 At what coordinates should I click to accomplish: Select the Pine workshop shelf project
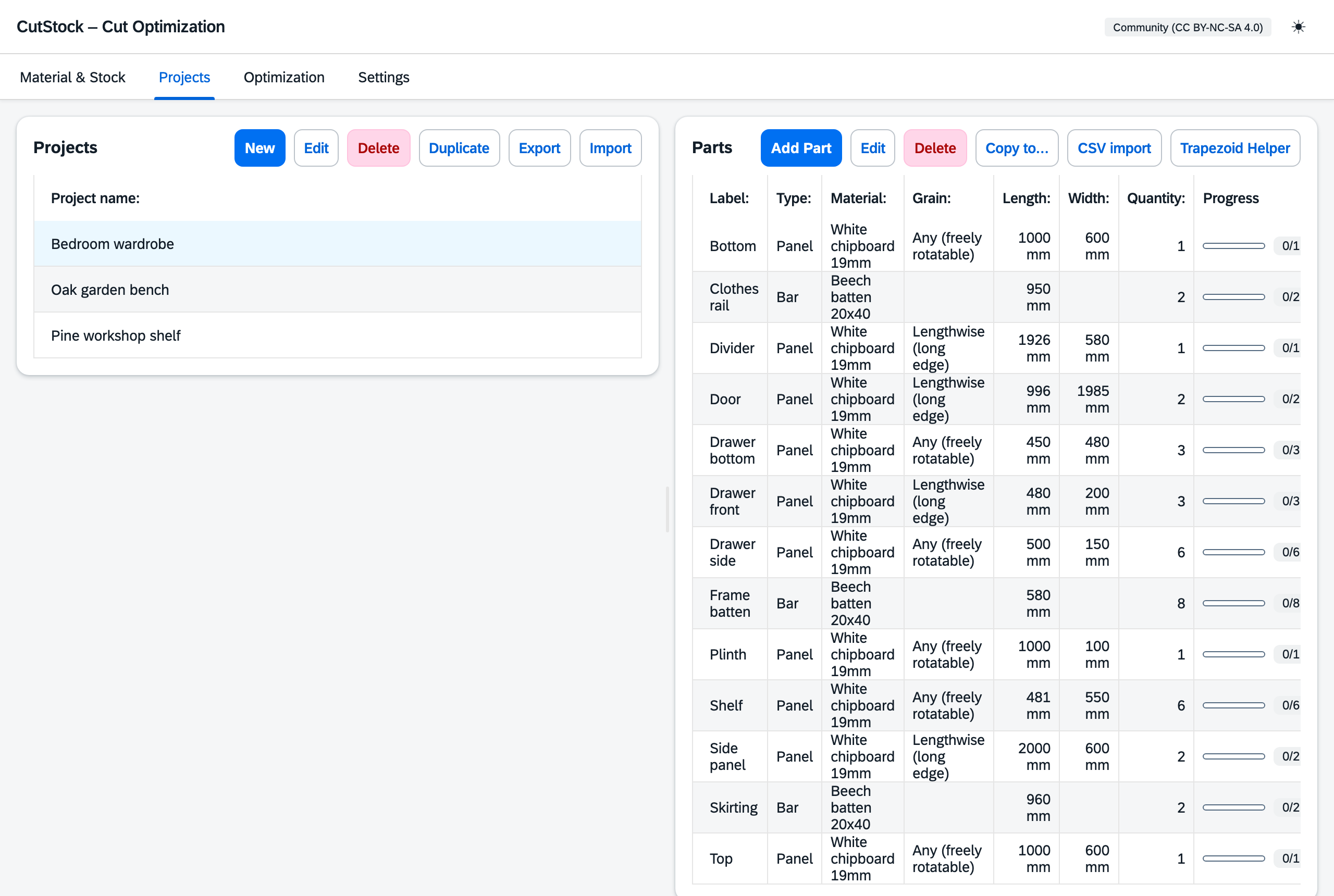click(337, 335)
